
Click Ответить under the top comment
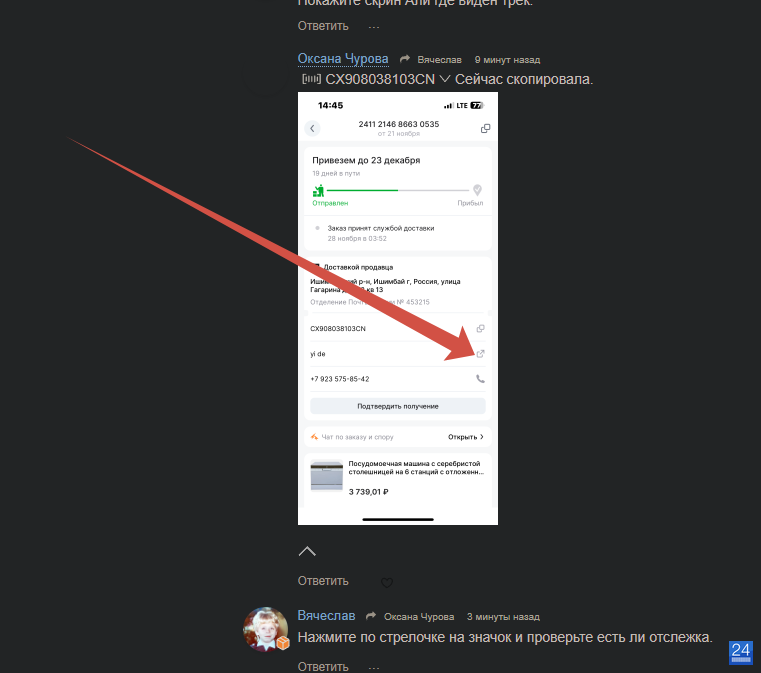(323, 26)
